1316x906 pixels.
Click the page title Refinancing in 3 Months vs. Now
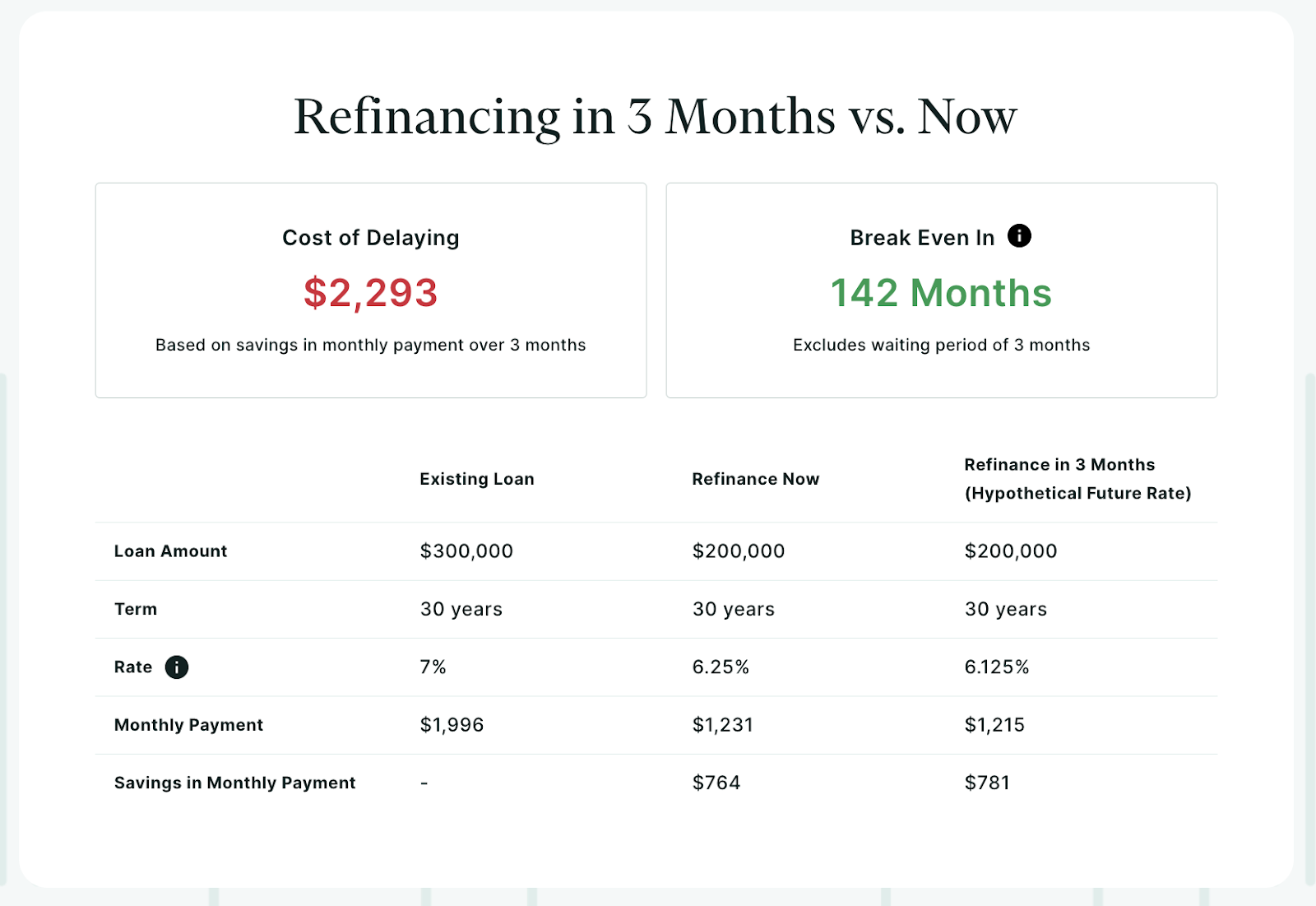[656, 116]
